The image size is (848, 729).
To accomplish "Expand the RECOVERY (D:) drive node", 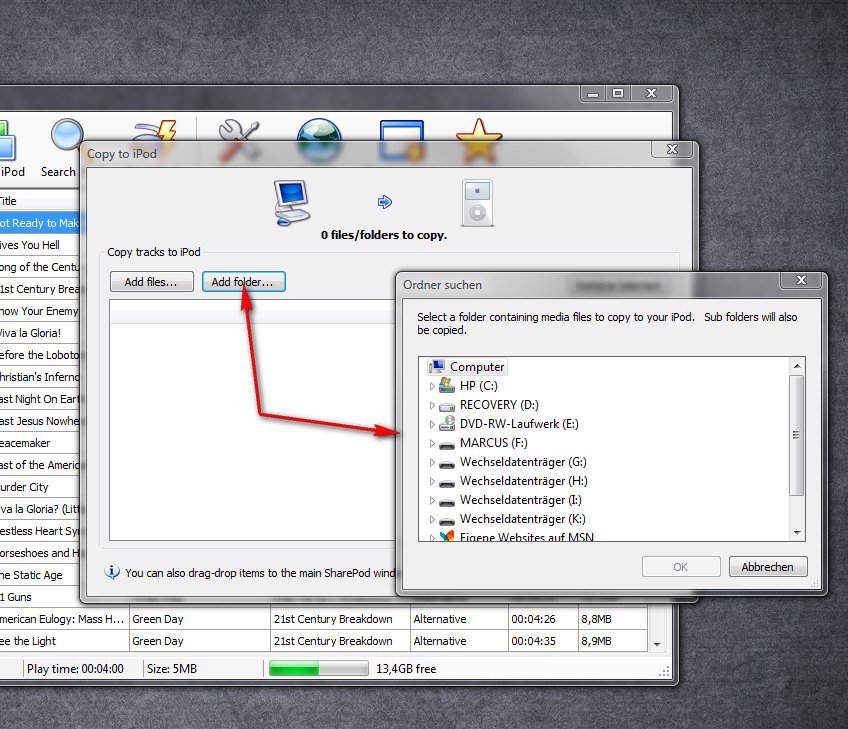I will click(432, 405).
